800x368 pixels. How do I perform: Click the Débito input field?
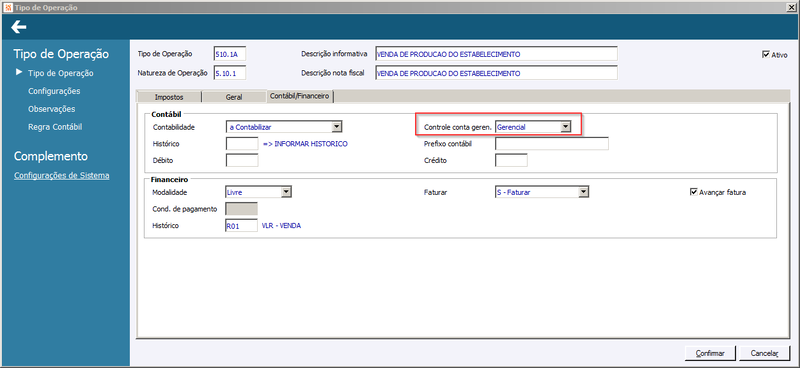(242, 160)
